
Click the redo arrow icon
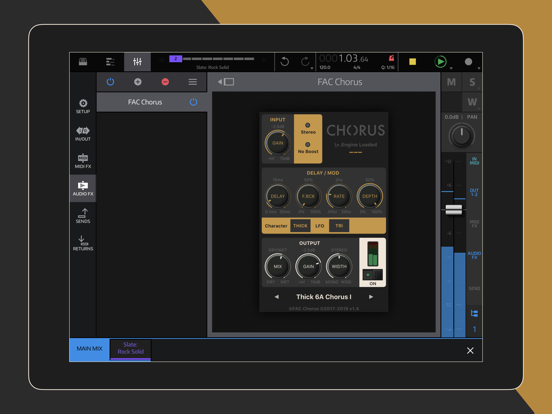305,62
